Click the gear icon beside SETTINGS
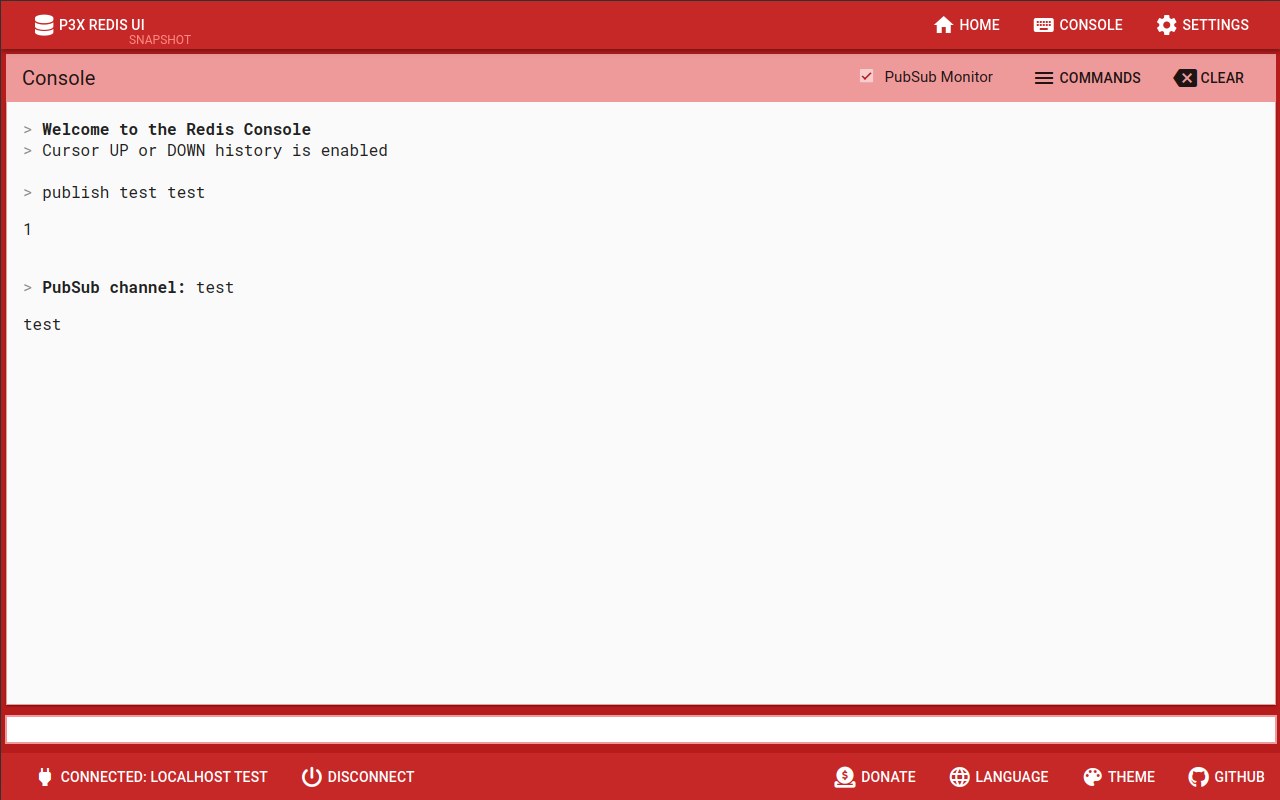This screenshot has width=1280, height=800. [x=1166, y=25]
